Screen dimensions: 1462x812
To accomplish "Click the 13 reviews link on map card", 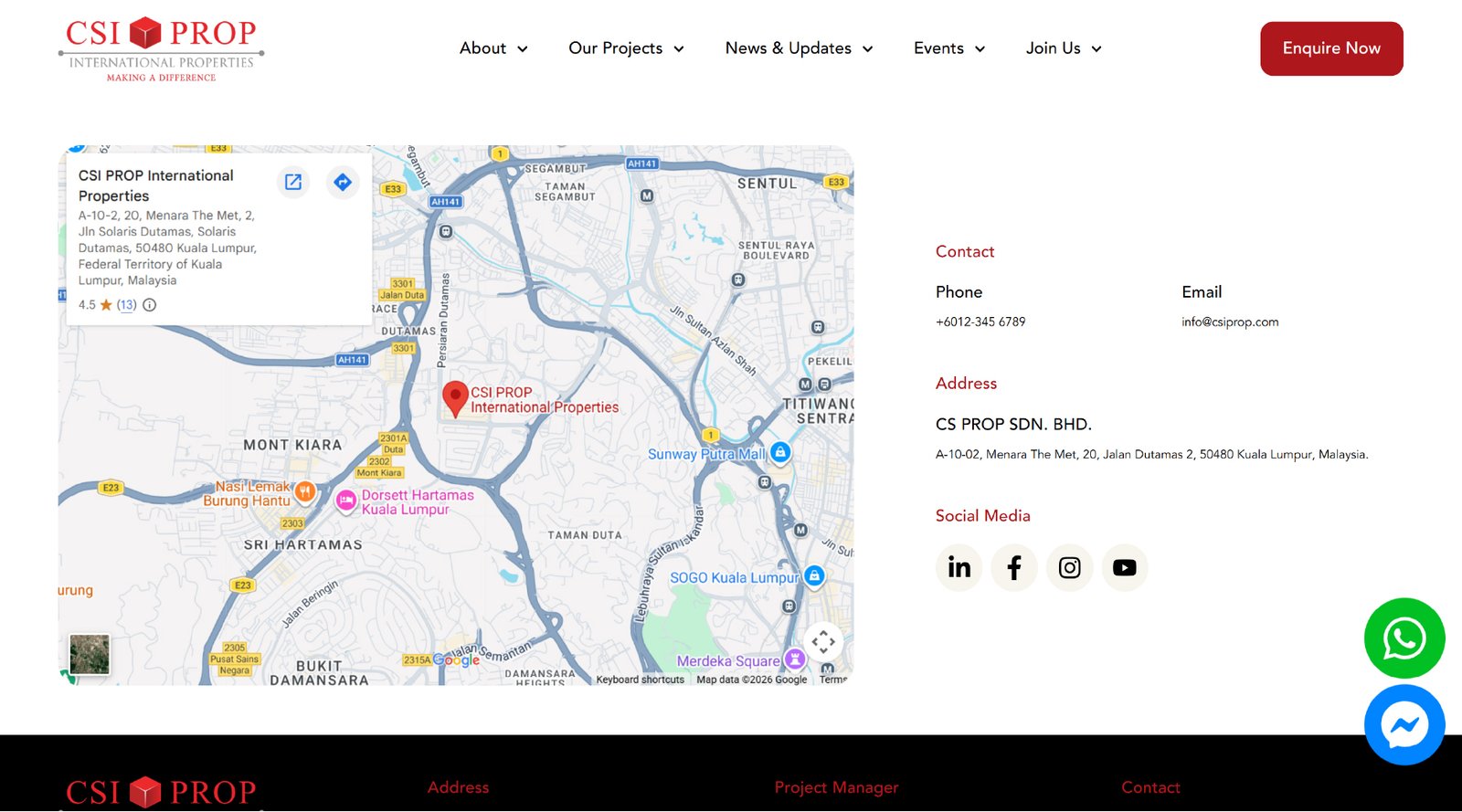I will coord(126,305).
